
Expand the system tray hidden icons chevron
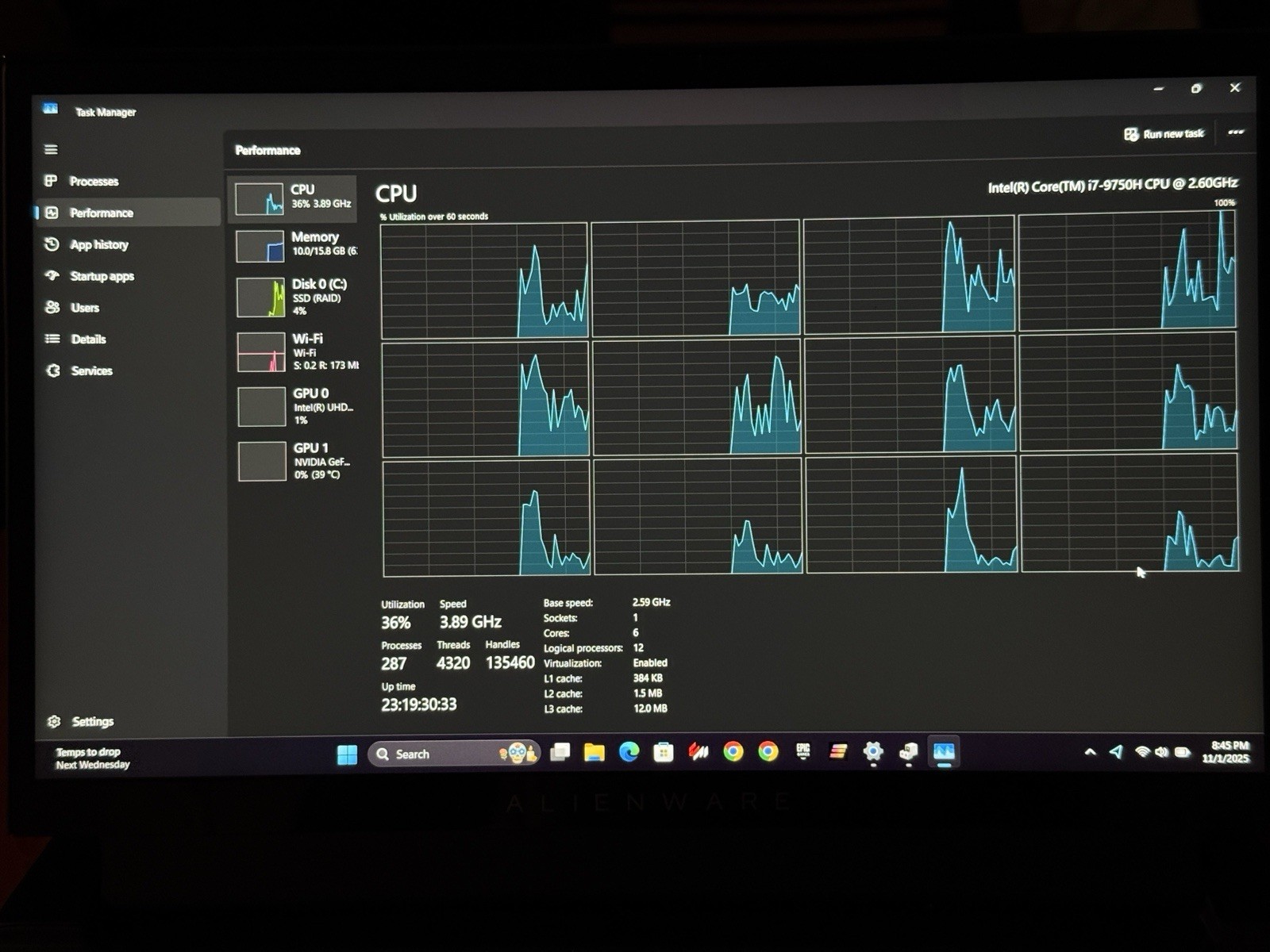pos(1090,752)
